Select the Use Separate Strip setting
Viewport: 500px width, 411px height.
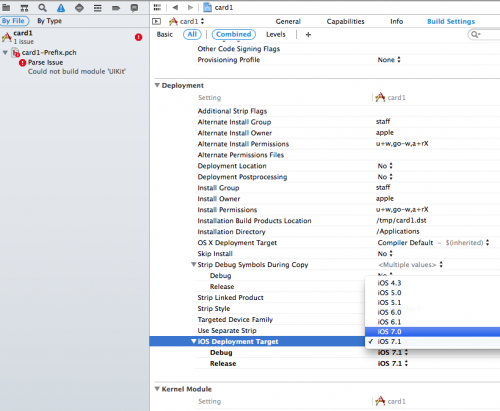click(227, 331)
